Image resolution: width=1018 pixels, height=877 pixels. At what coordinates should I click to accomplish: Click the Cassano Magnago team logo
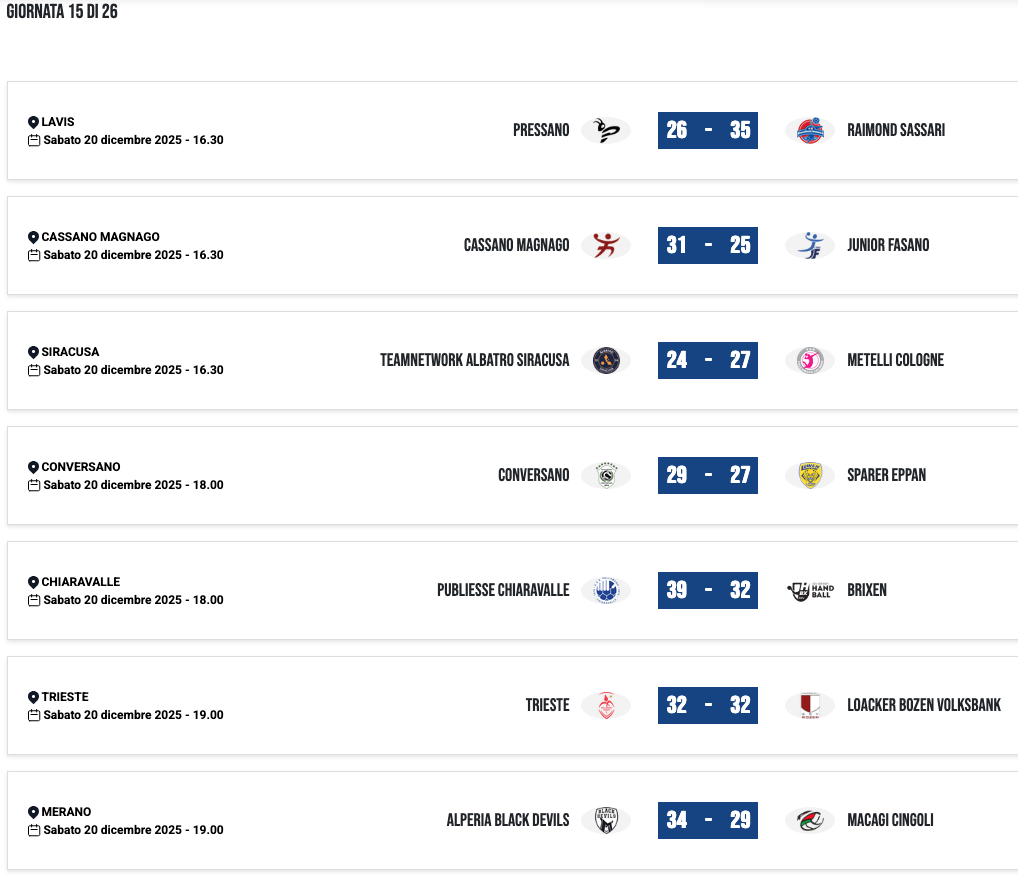coord(606,245)
